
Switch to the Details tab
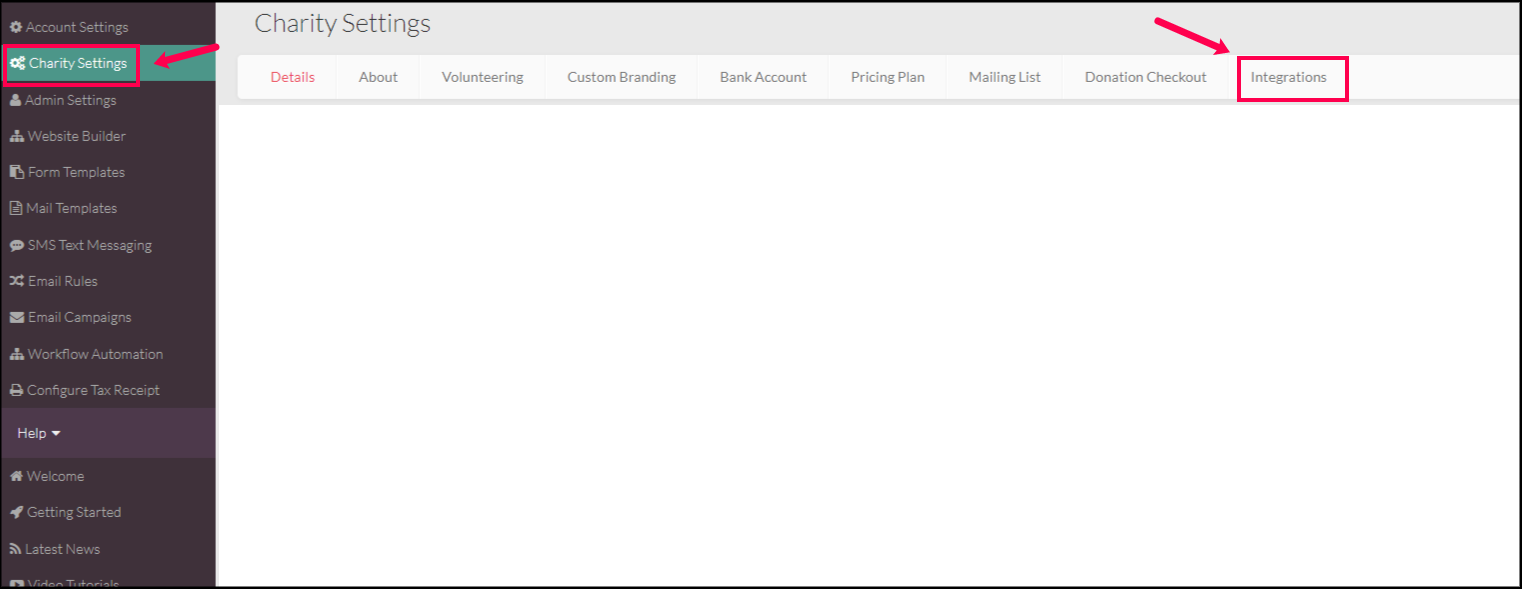[292, 77]
